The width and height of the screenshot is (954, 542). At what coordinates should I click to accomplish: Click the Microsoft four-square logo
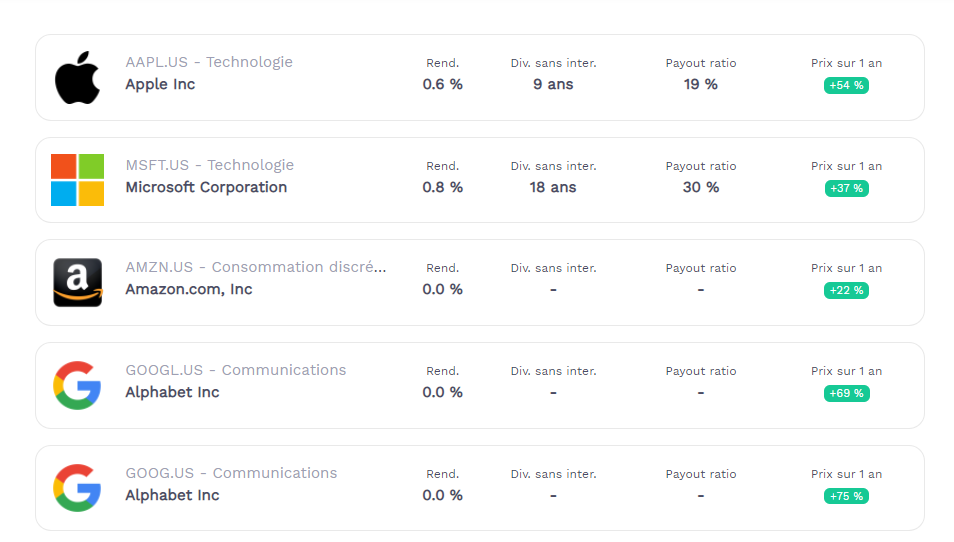tap(77, 180)
